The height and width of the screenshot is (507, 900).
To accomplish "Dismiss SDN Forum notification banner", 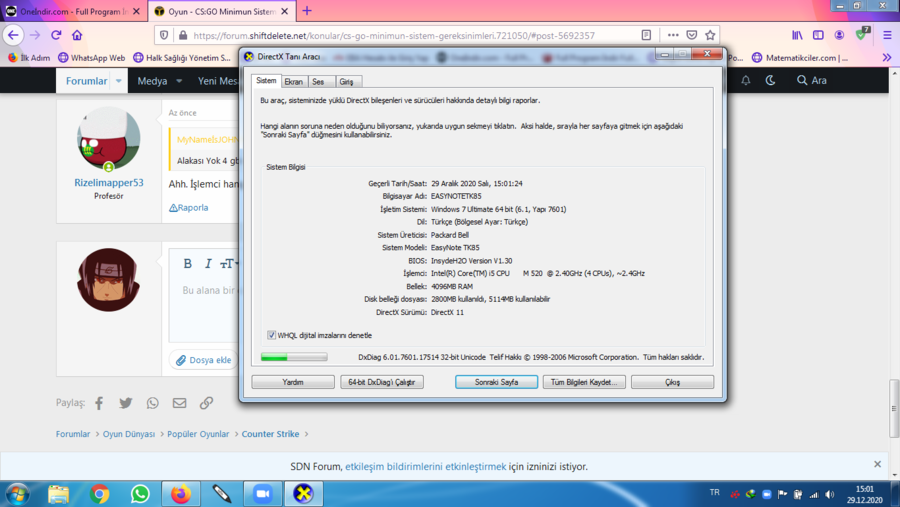I will tap(877, 464).
